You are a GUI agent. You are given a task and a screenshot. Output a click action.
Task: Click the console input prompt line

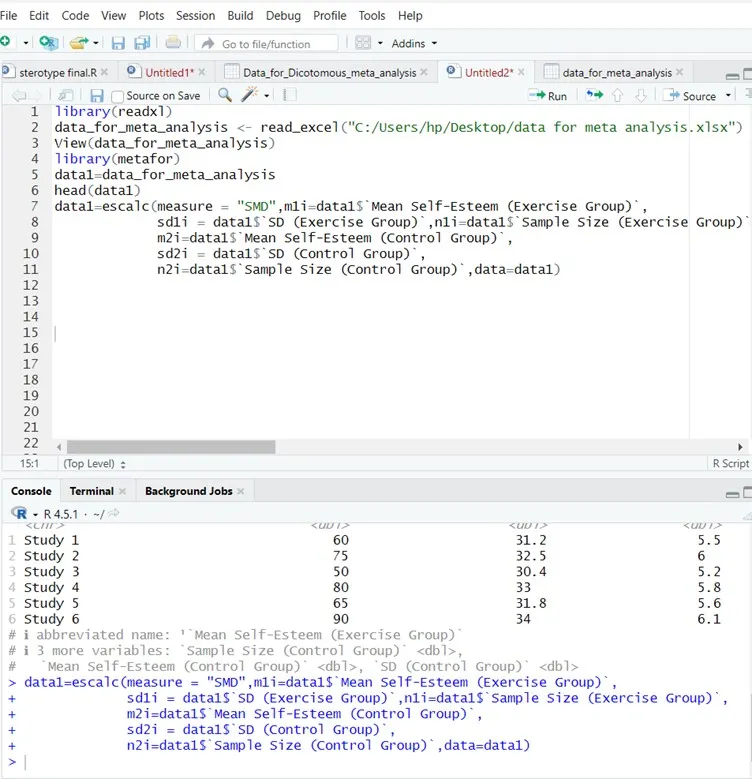tap(377, 762)
